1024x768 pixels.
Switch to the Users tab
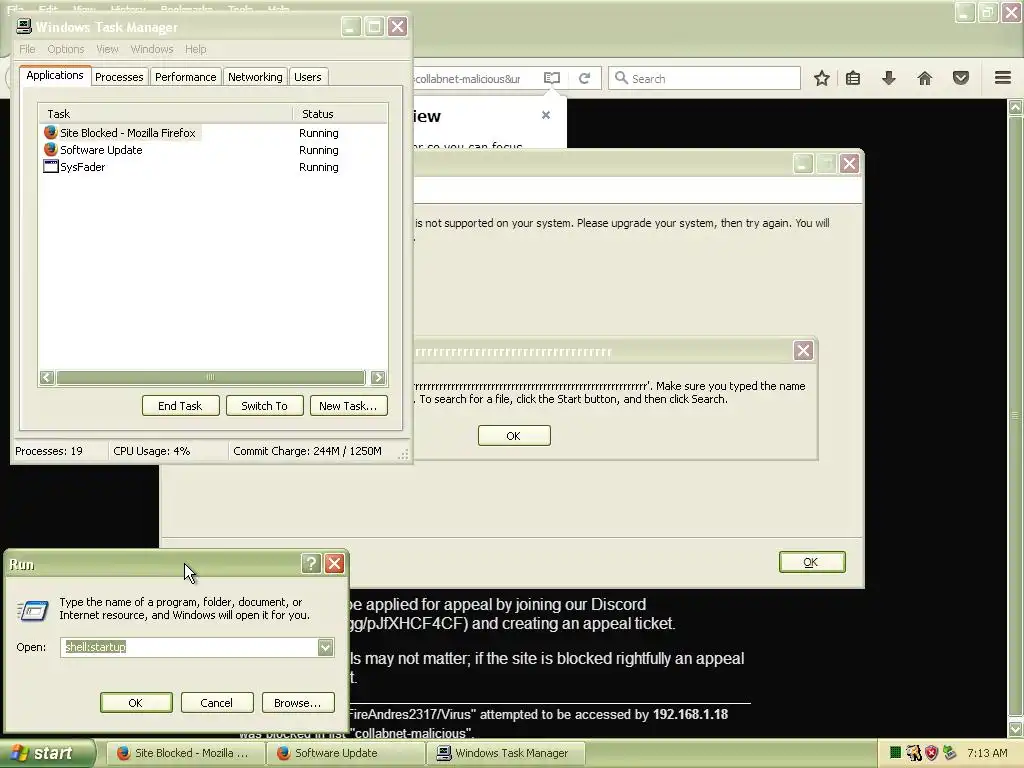coord(308,77)
